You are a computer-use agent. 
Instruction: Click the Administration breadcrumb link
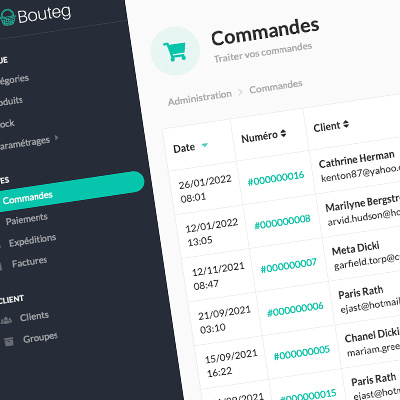coord(200,98)
